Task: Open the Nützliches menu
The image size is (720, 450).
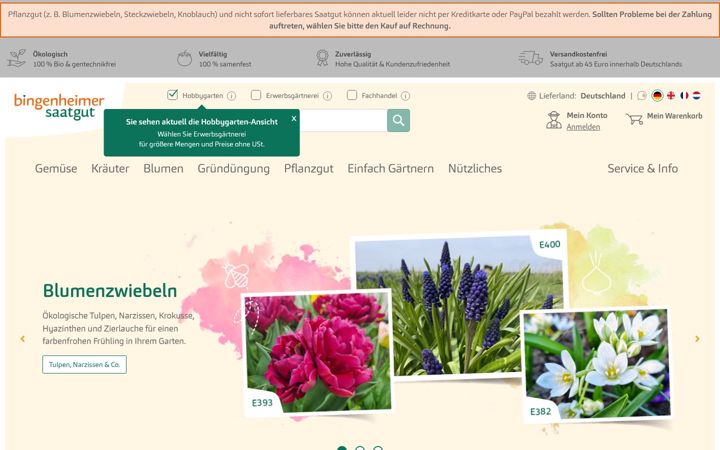Action: 475,169
